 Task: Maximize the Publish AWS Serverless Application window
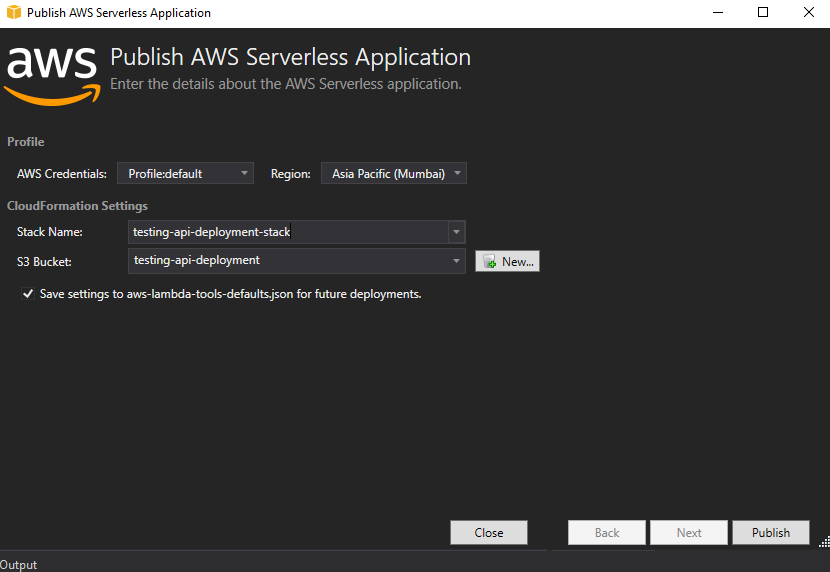point(763,12)
